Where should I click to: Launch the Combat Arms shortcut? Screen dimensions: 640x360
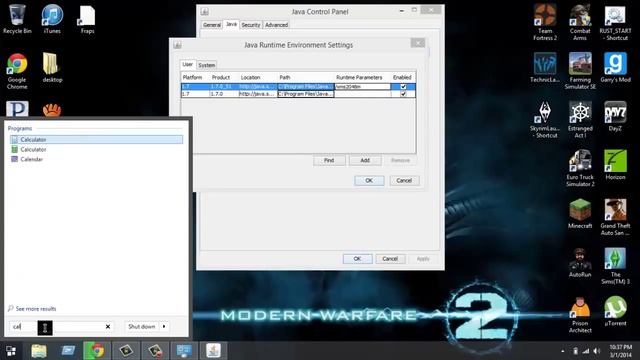click(580, 22)
